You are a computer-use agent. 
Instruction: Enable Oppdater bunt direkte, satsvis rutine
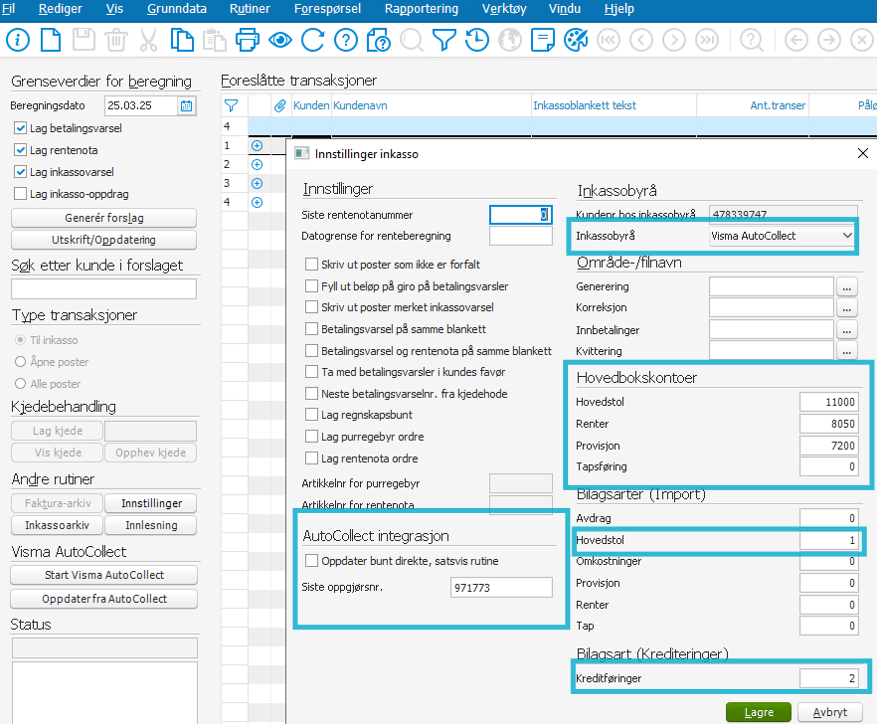312,561
